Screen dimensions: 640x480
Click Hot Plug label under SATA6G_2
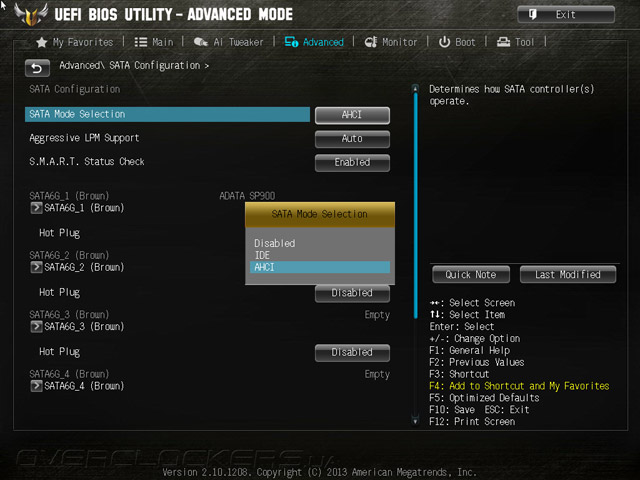click(60, 293)
